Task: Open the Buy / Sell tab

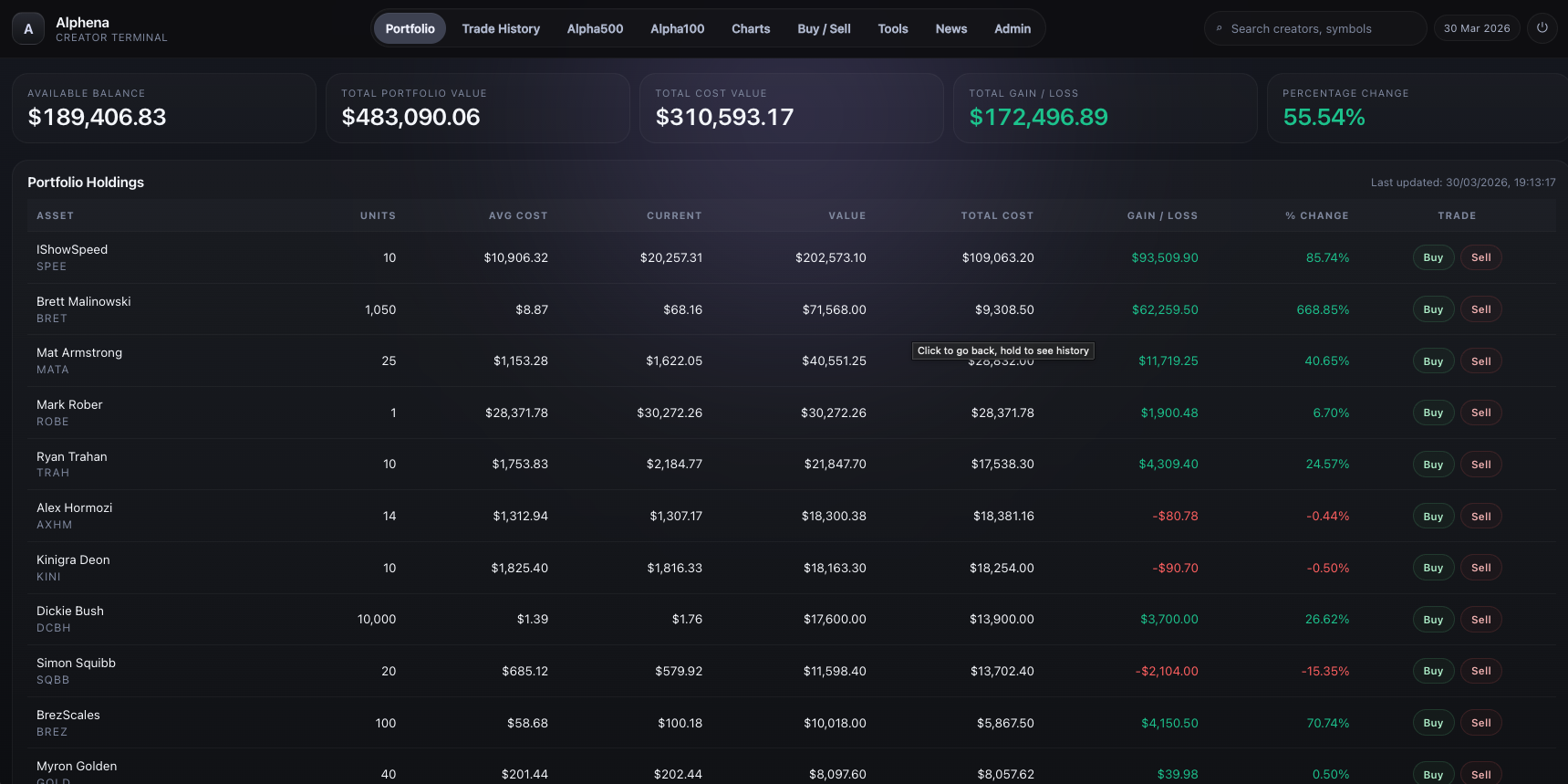Action: tap(824, 29)
